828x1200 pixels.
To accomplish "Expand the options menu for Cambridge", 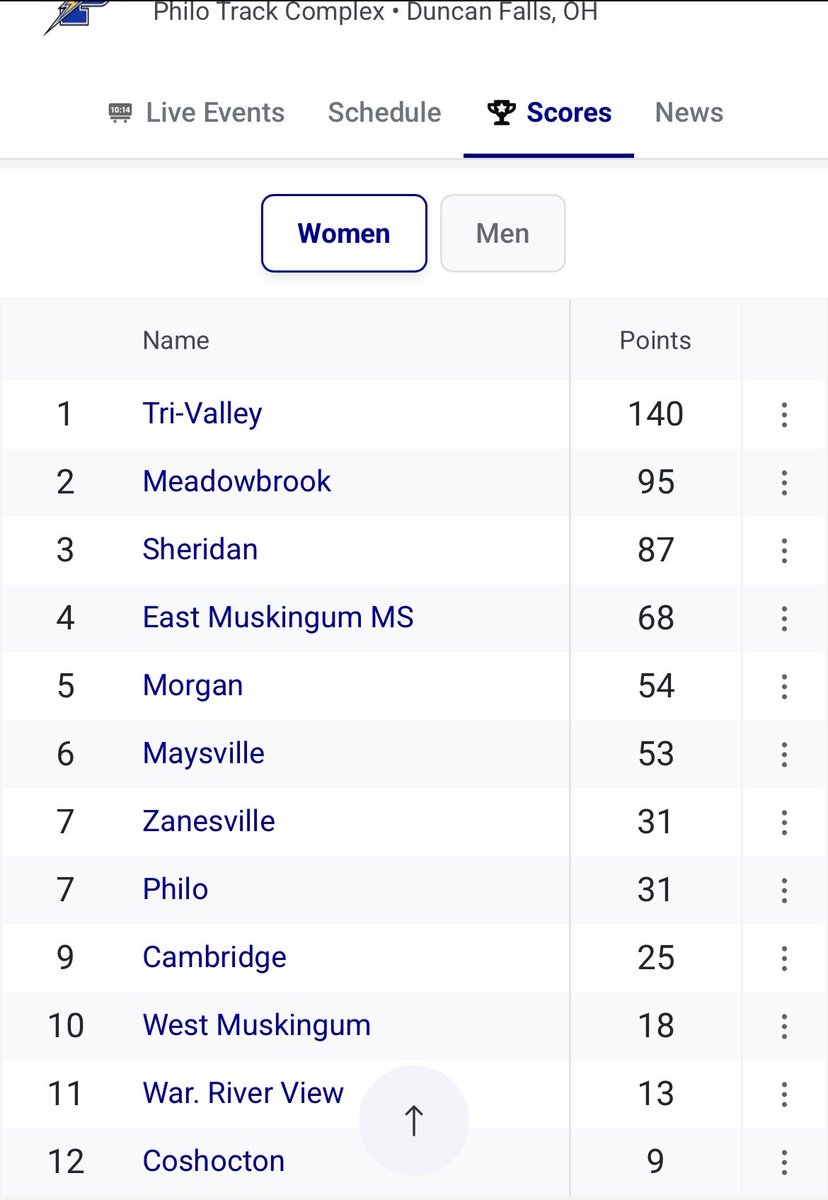I will (784, 958).
